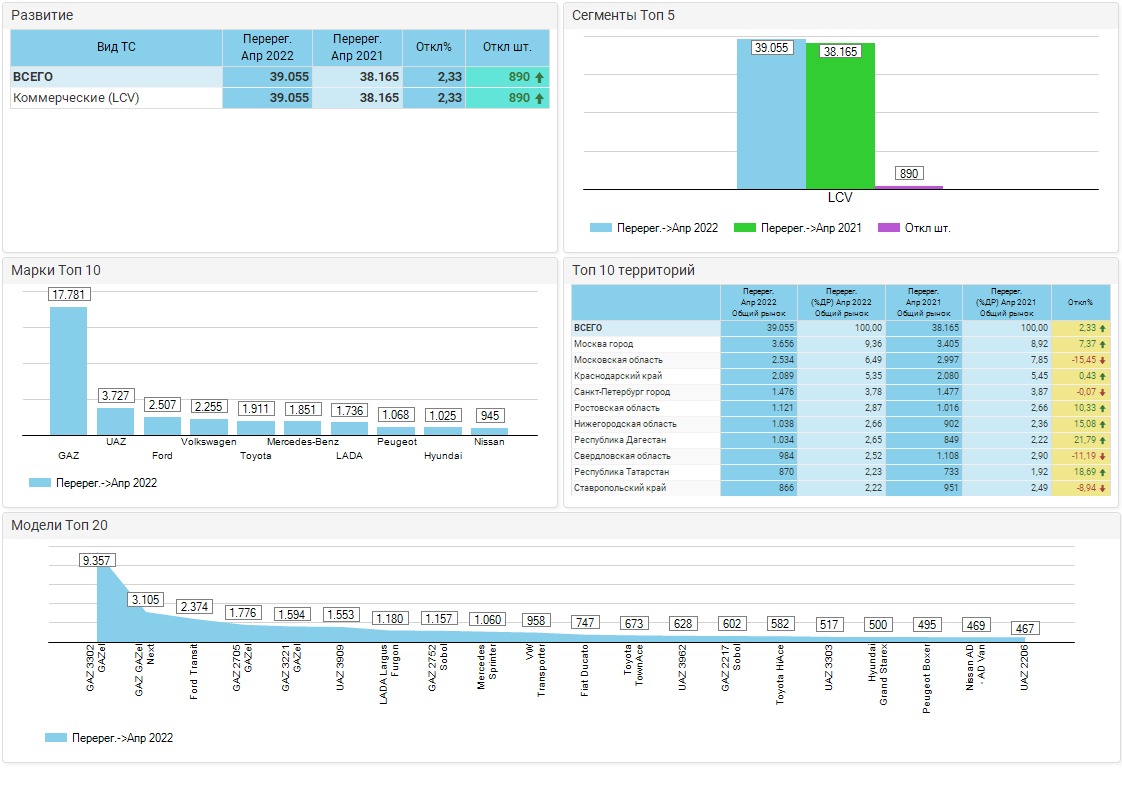The image size is (1122, 793).
Task: Click the trend arrow for Республика Дагестан
Action: (x=1103, y=440)
